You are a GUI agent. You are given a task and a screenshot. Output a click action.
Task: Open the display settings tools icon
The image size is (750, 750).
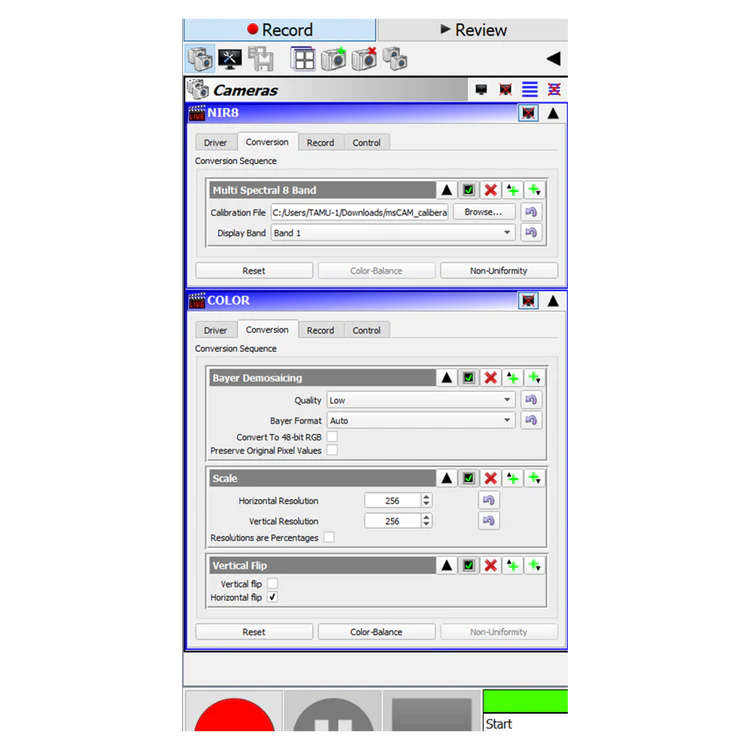(x=230, y=59)
